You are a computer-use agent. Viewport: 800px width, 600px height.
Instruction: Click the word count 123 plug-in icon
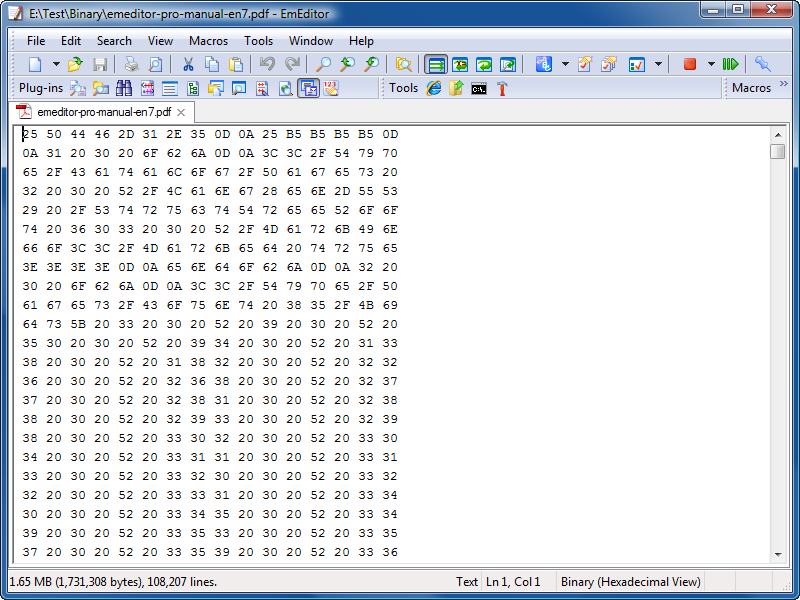331,88
